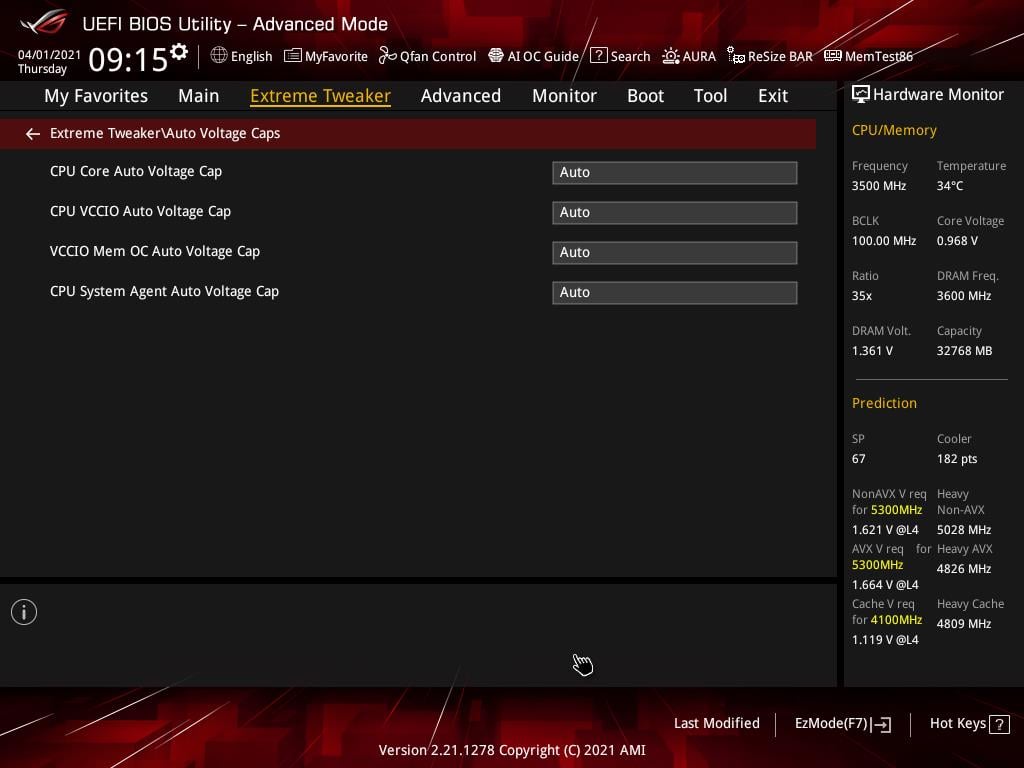This screenshot has height=768, width=1024.
Task: Click the 3500 MHz frequency value
Action: pyautogui.click(x=879, y=186)
